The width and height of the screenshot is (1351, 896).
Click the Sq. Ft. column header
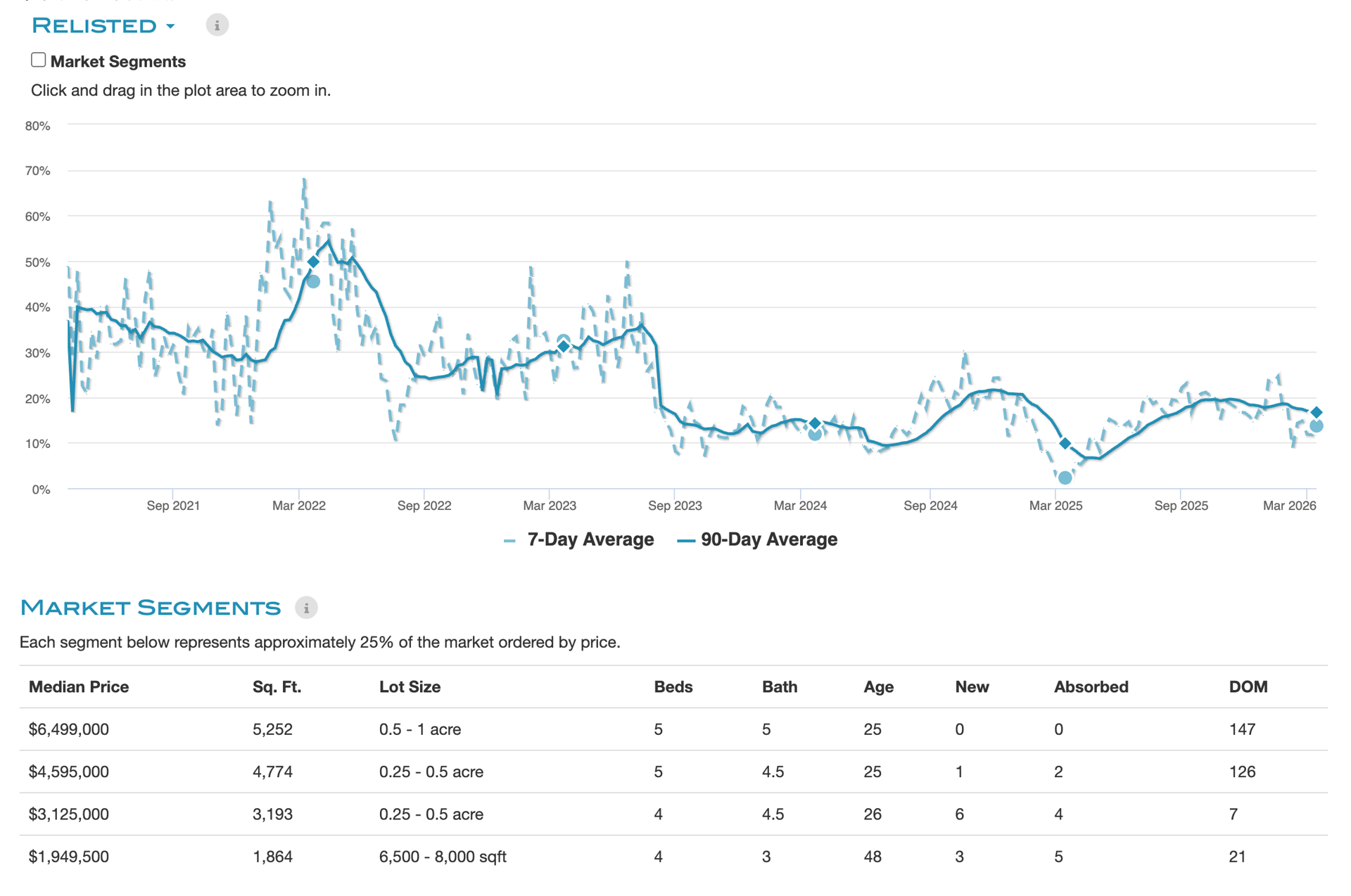(x=277, y=687)
